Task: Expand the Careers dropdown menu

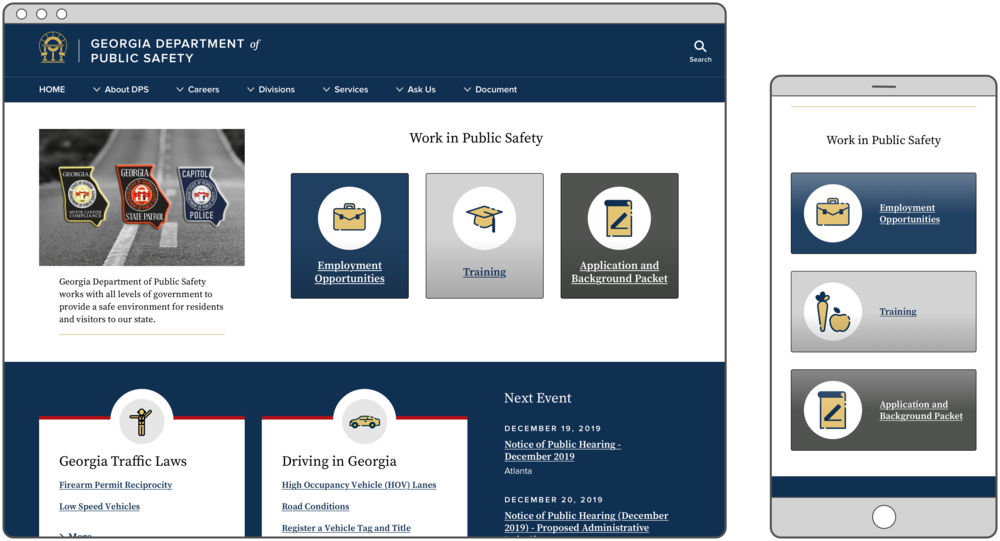Action: [x=198, y=89]
